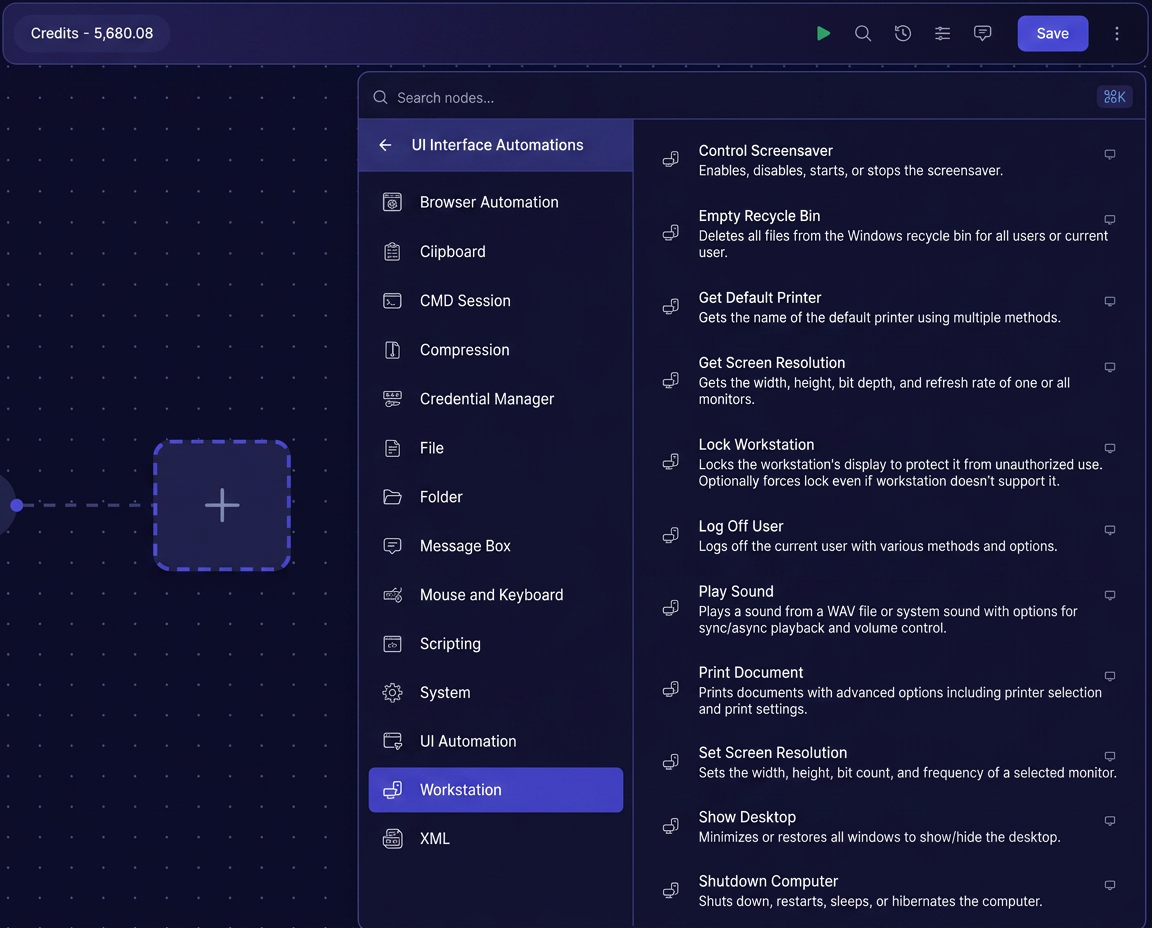Open comment icon for Empty Recycle Bin
Viewport: 1152px width, 928px height.
click(1109, 220)
